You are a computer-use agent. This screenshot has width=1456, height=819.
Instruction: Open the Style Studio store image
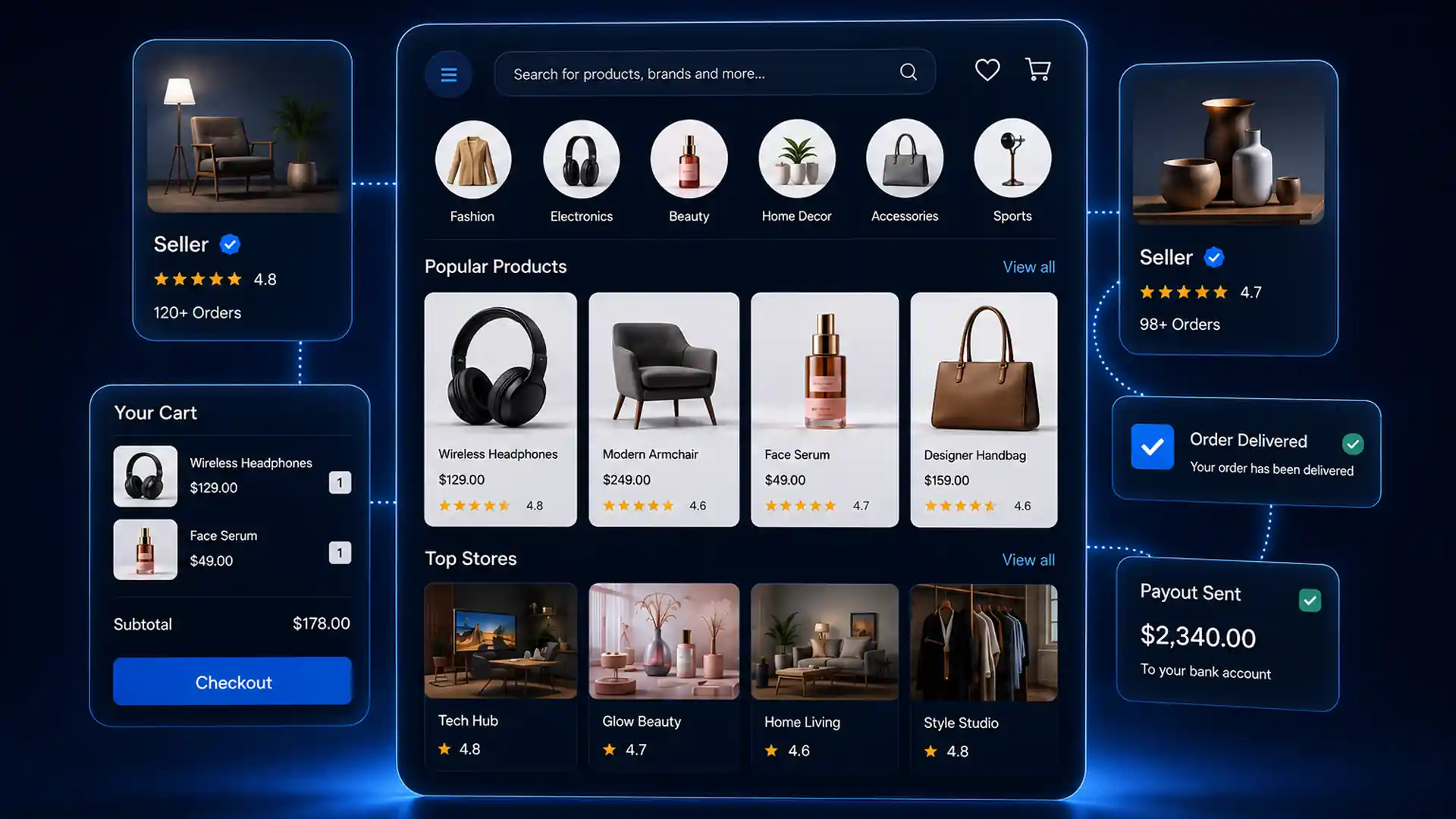984,643
